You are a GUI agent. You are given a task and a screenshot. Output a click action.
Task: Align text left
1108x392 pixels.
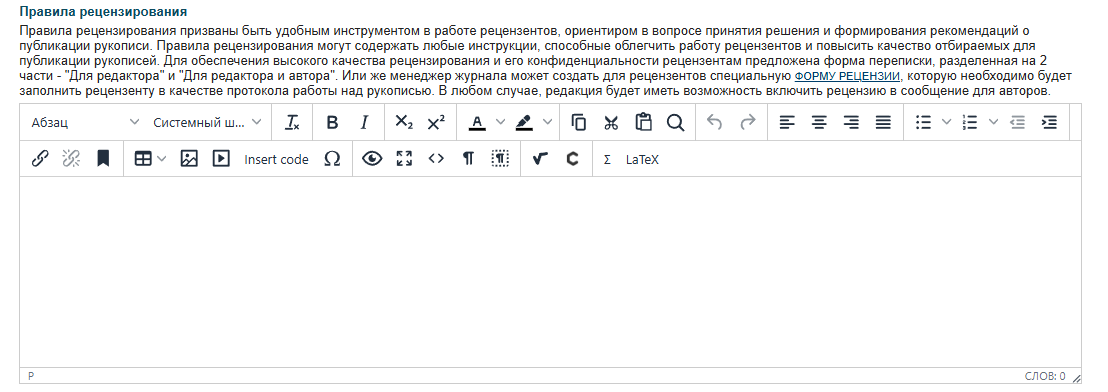pos(786,123)
